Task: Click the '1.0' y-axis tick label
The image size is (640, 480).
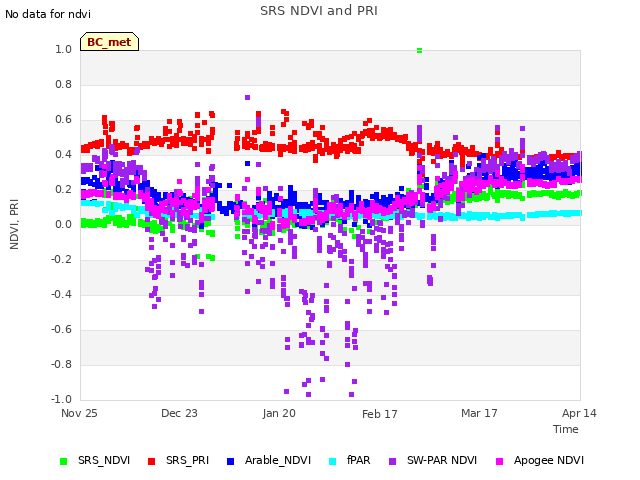Action: pos(63,49)
